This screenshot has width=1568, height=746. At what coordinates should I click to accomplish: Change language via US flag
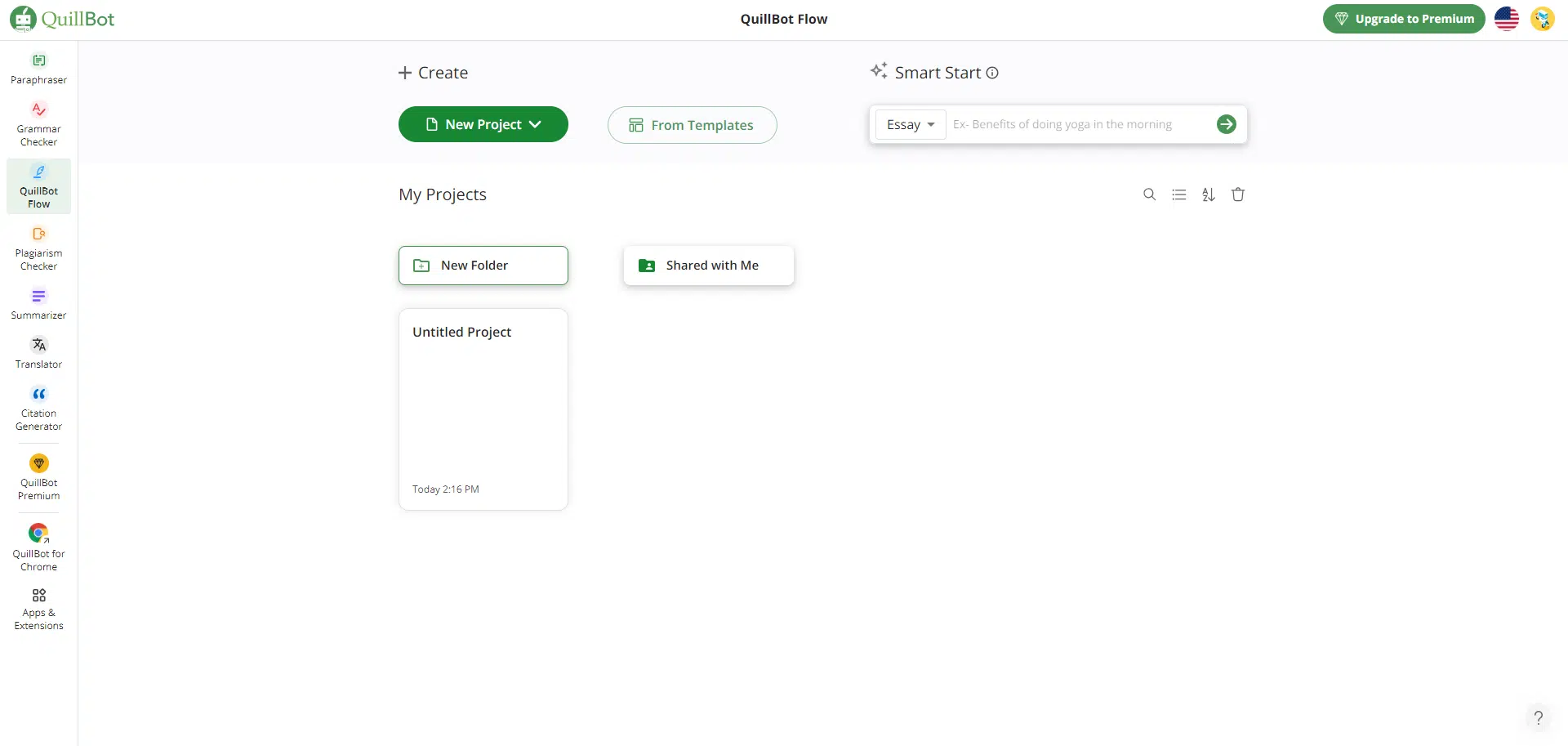[x=1506, y=19]
